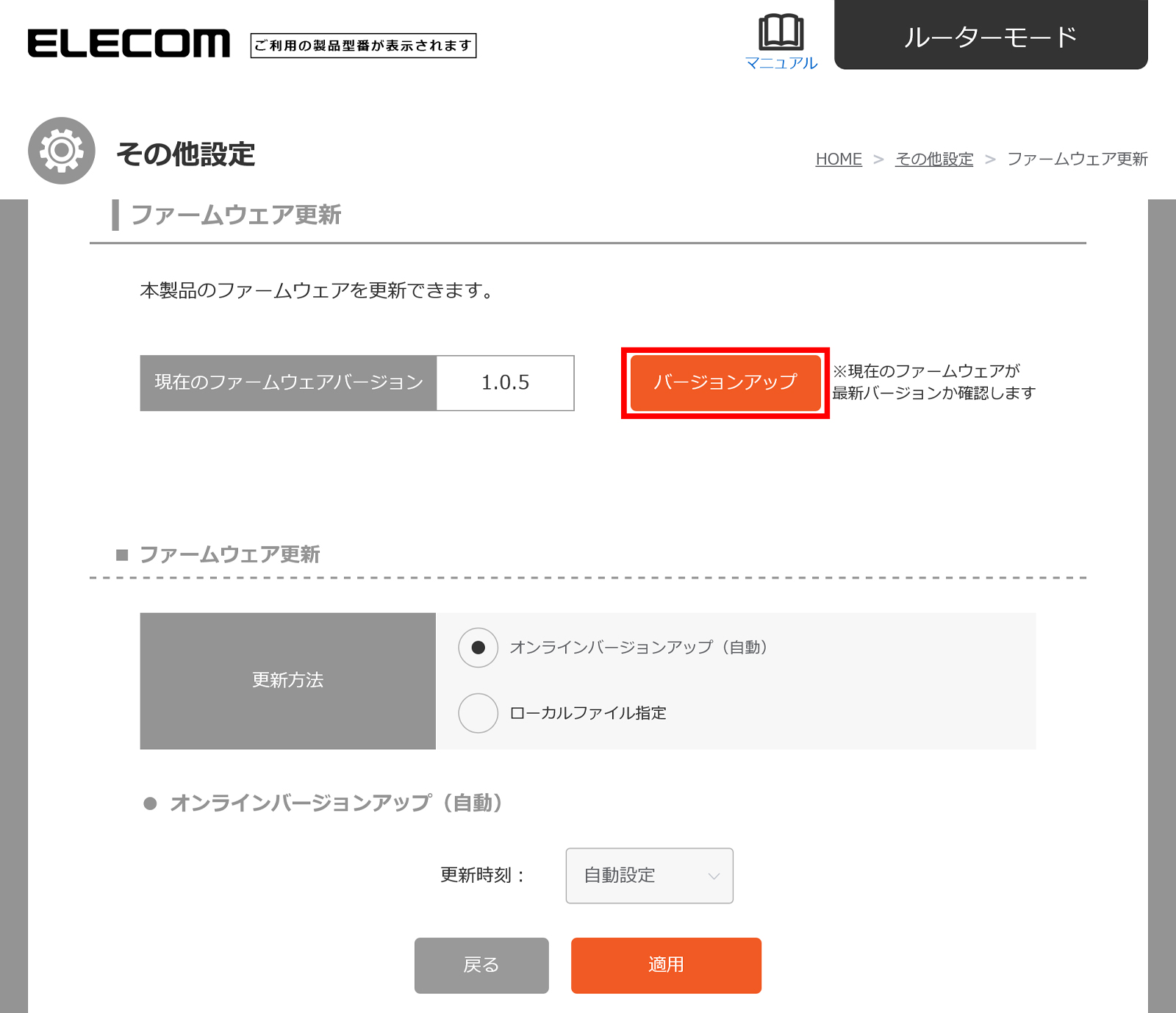Viewport: 1176px width, 1013px height.
Task: Select ローカルファイル指定 radio button
Action: 478,713
